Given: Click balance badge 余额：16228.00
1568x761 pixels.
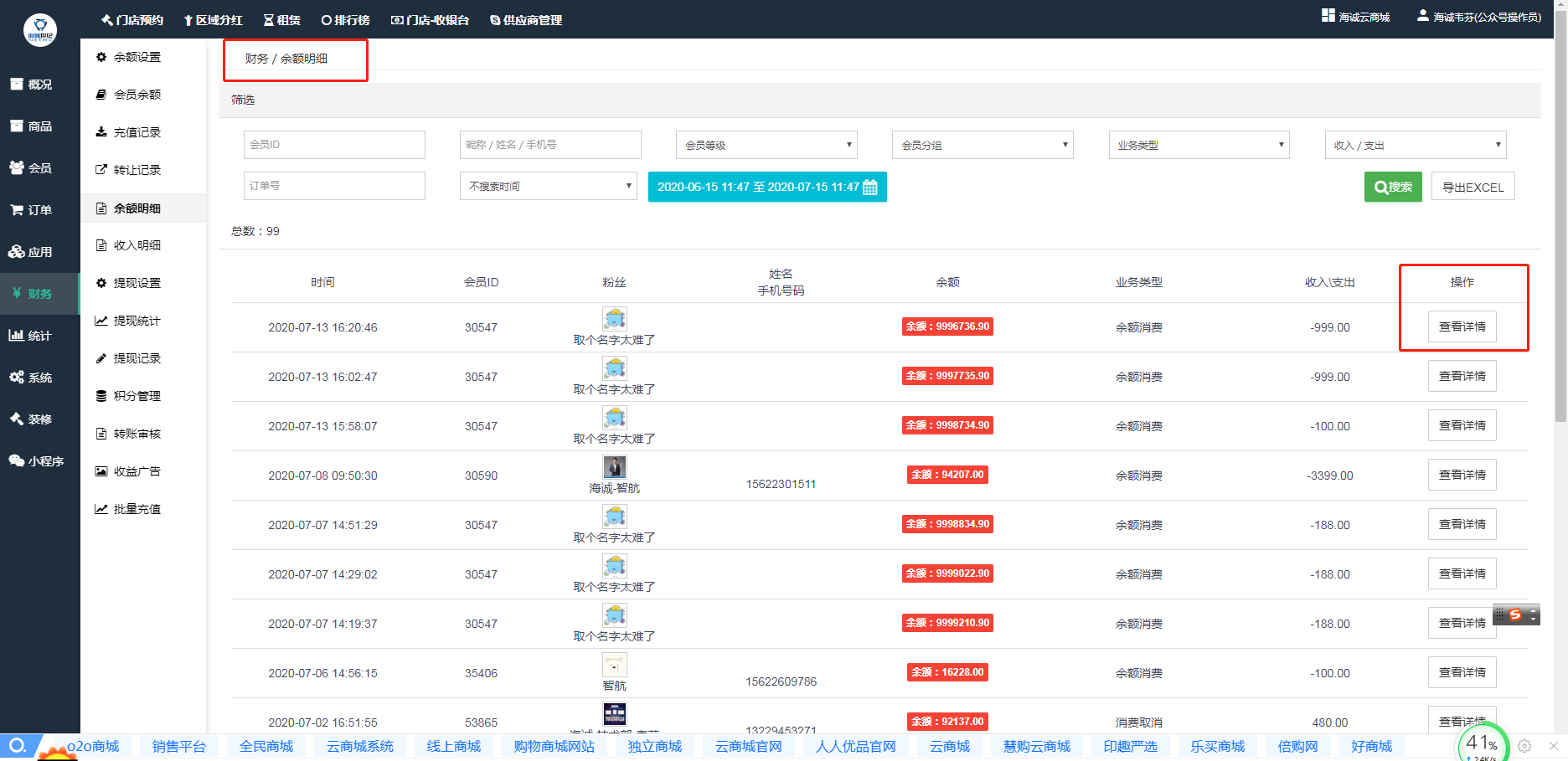Looking at the screenshot, I should coord(948,672).
